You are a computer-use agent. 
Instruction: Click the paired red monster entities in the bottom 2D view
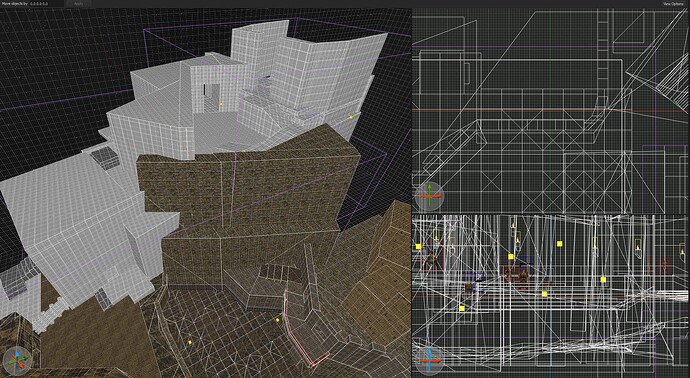pos(517,277)
